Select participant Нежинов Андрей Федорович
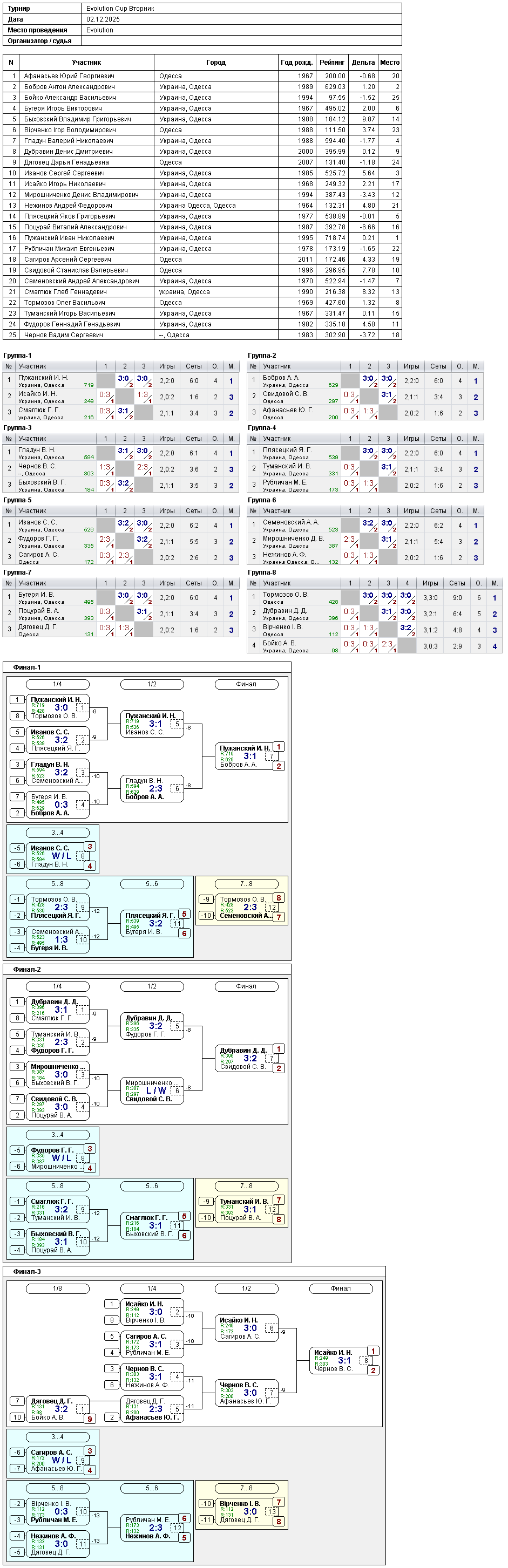This screenshot has width=508, height=1568. [67, 205]
